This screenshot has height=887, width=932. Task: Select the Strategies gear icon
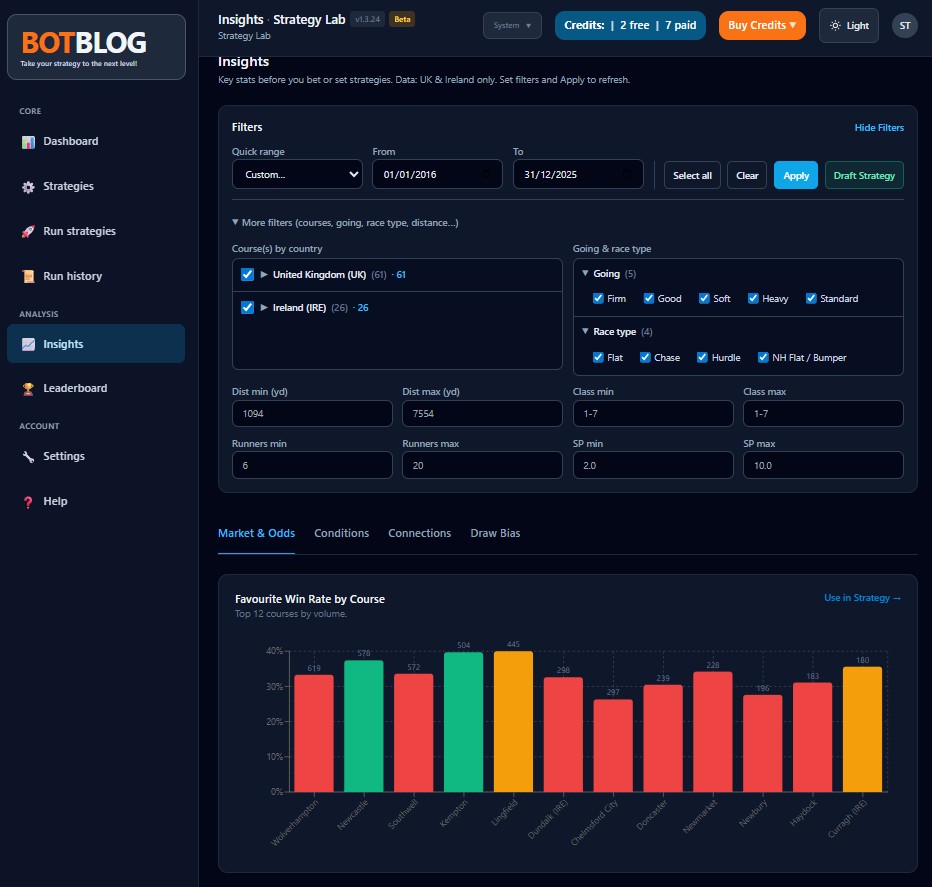click(x=30, y=186)
